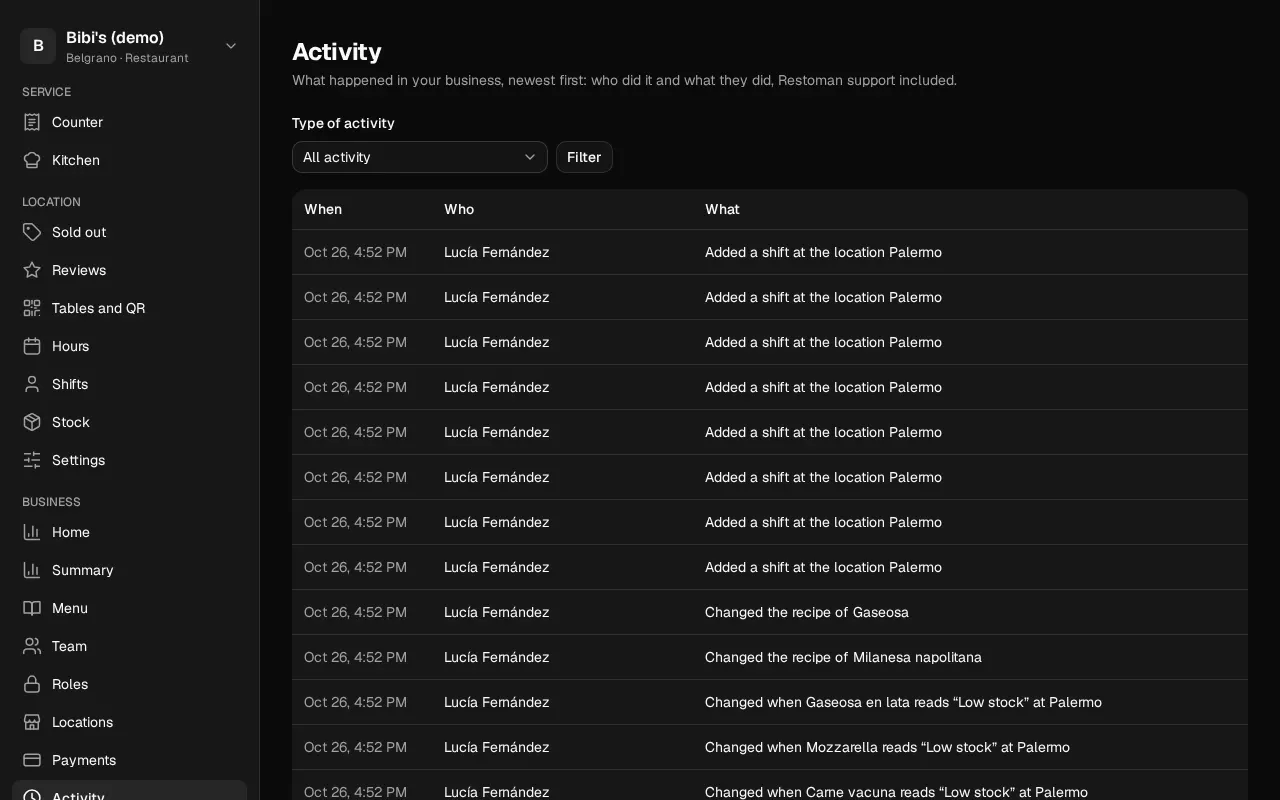Click the When column header
This screenshot has width=1280, height=800.
point(323,209)
